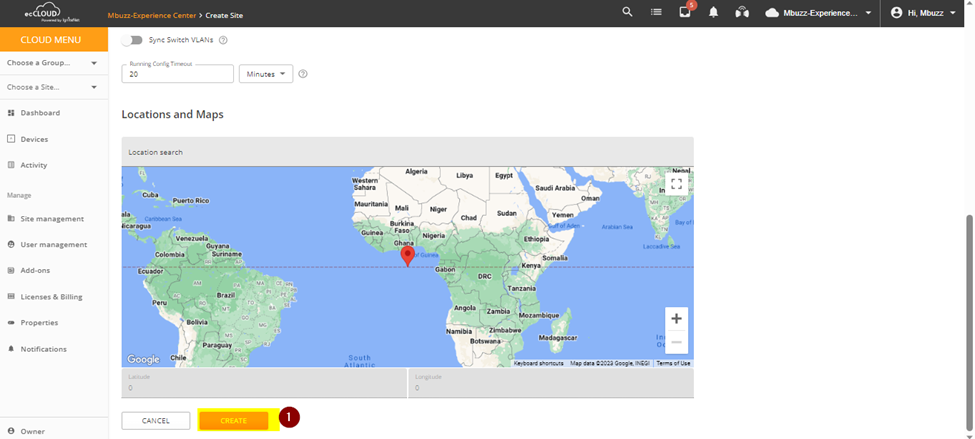This screenshot has height=439, width=975.
Task: Open the search icon in top bar
Action: 627,12
